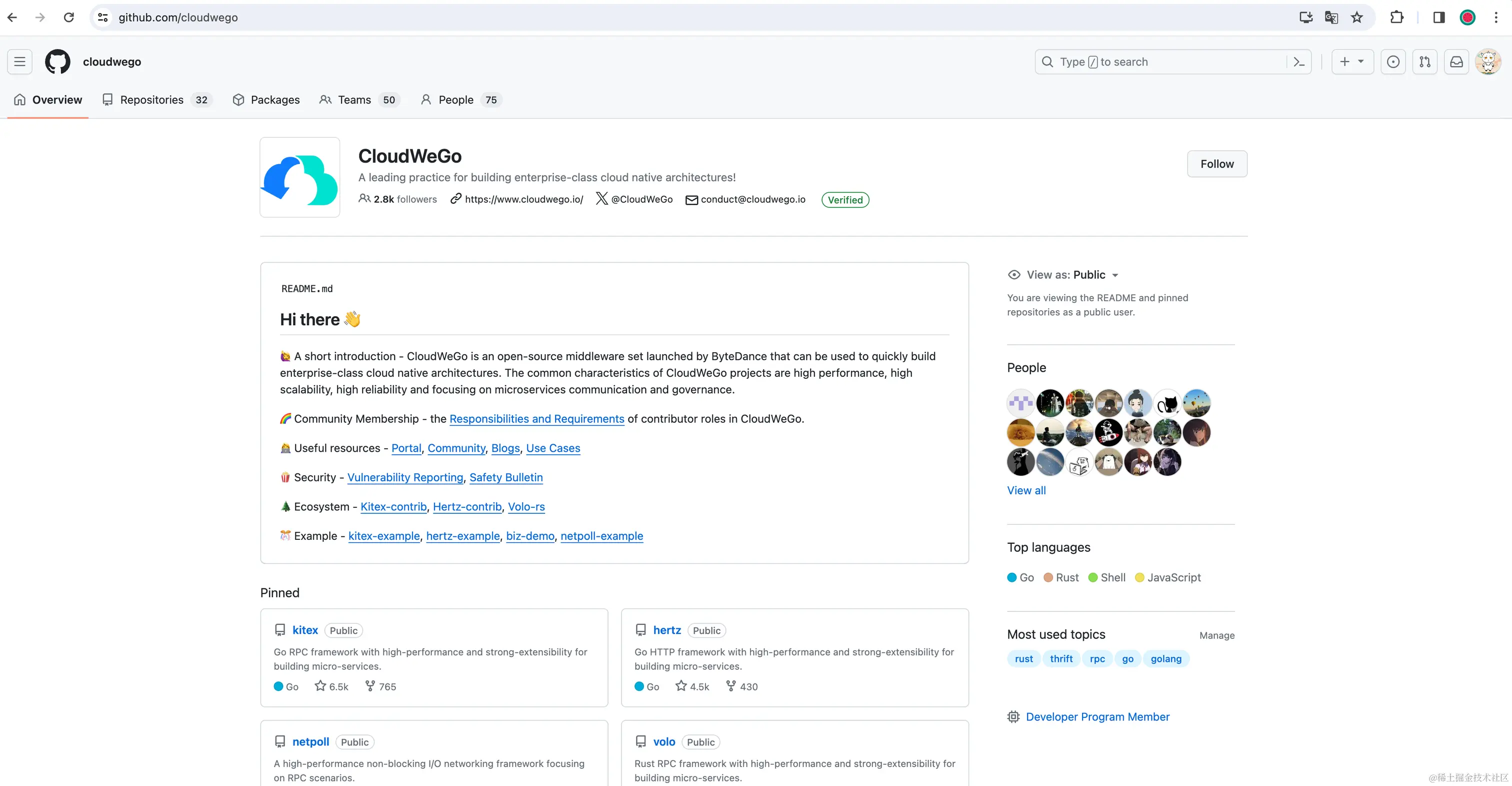Click the GitHub Octocat home logo

[x=57, y=62]
